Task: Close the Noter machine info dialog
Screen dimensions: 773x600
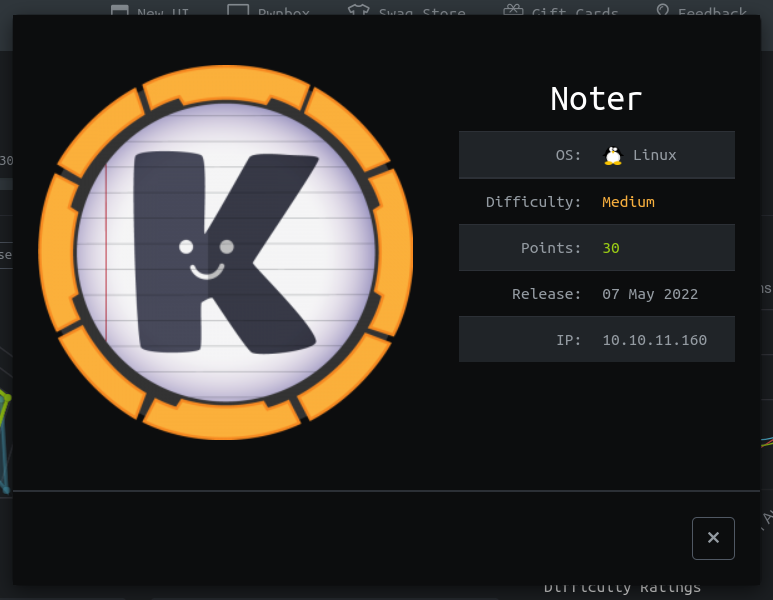Action: pos(713,538)
